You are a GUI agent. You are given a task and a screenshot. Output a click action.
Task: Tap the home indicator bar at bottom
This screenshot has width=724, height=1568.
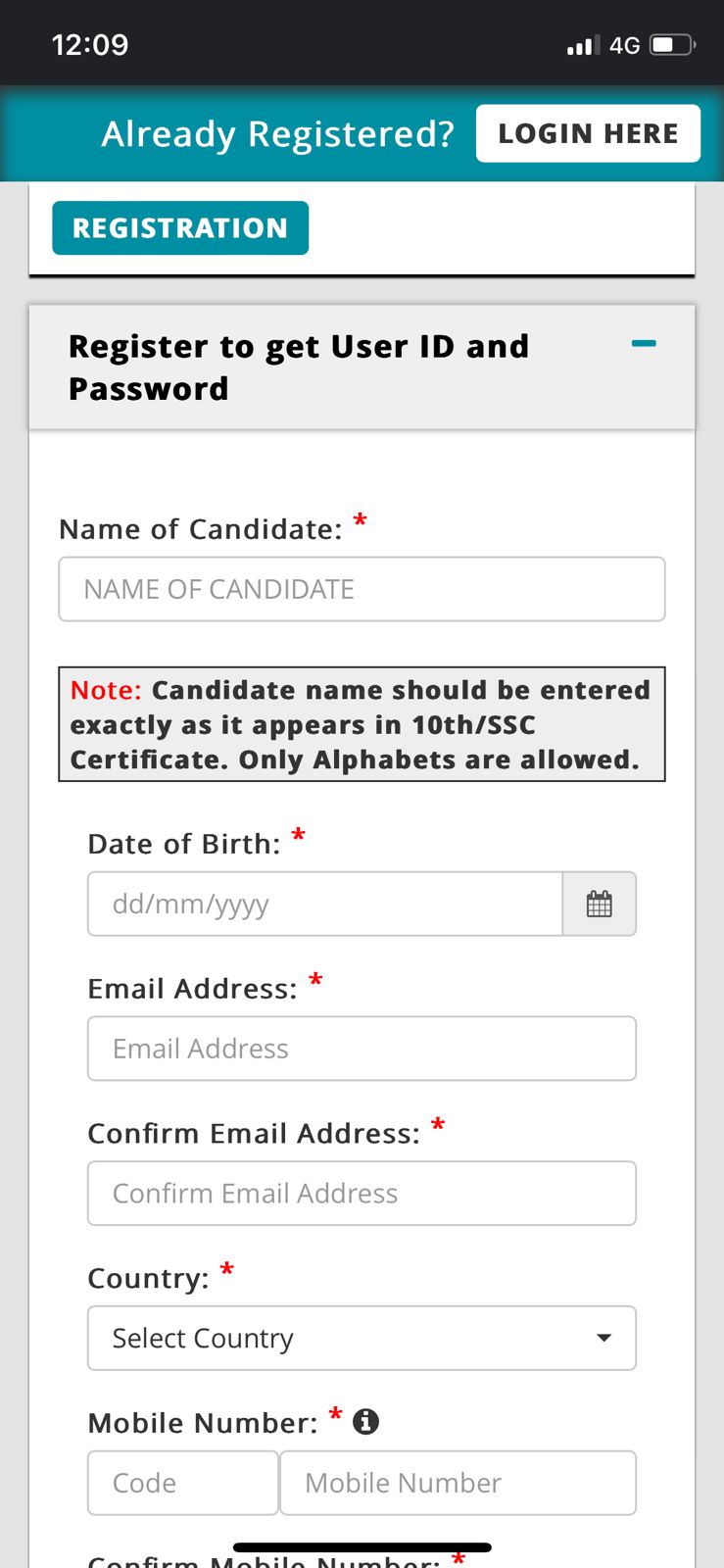(362, 1546)
